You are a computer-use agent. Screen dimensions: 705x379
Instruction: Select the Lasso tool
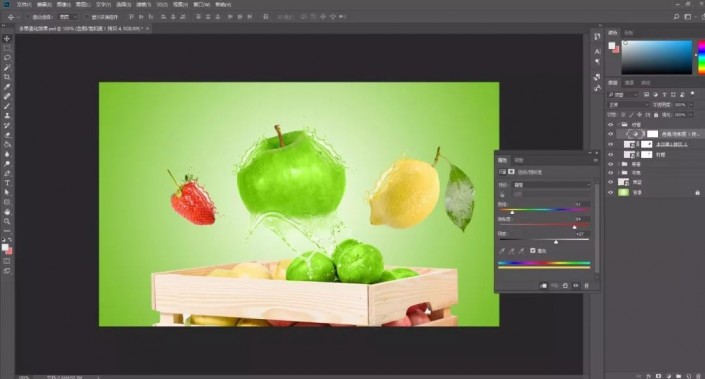[7, 58]
